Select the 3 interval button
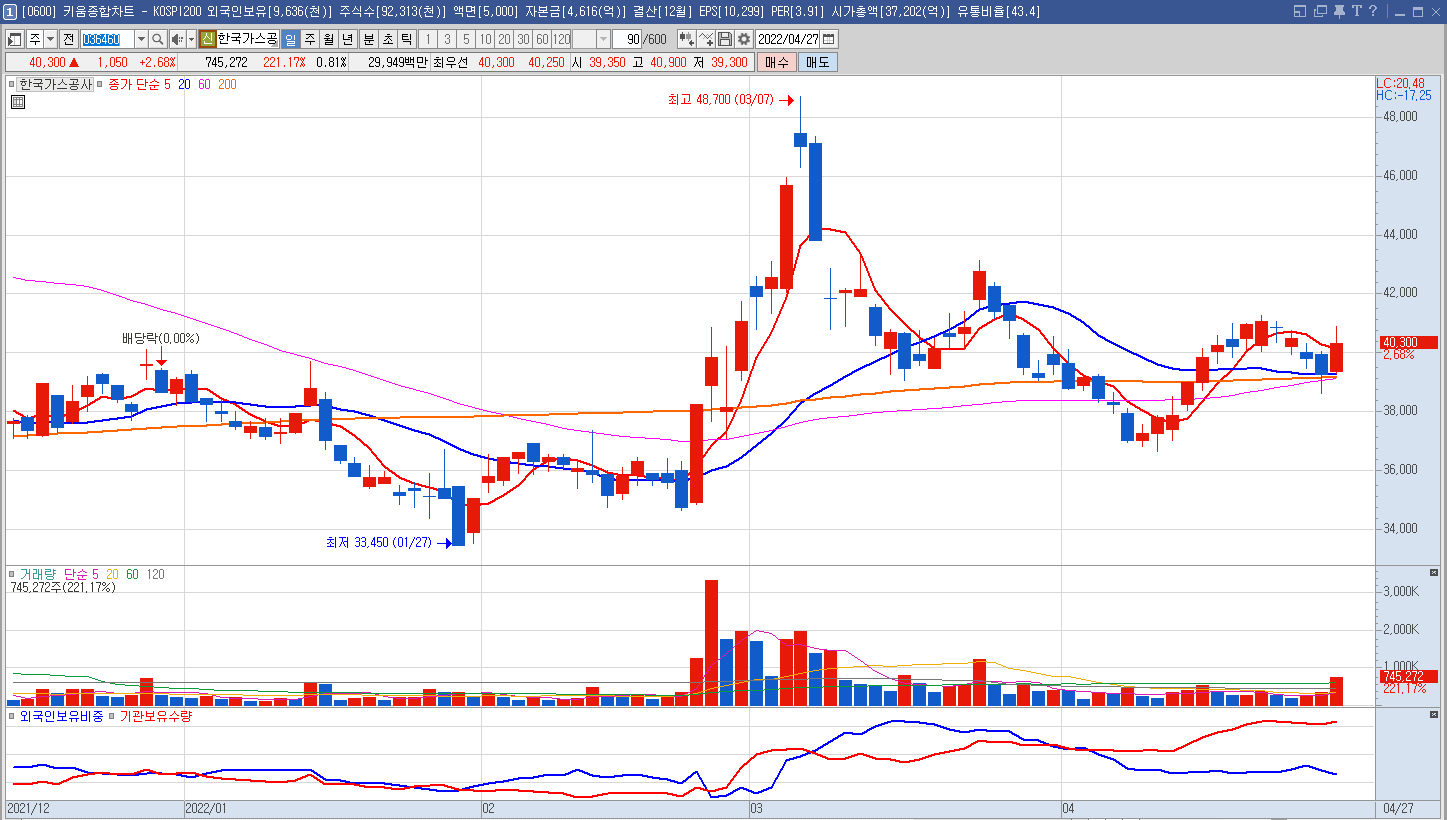1447x820 pixels. (447, 39)
